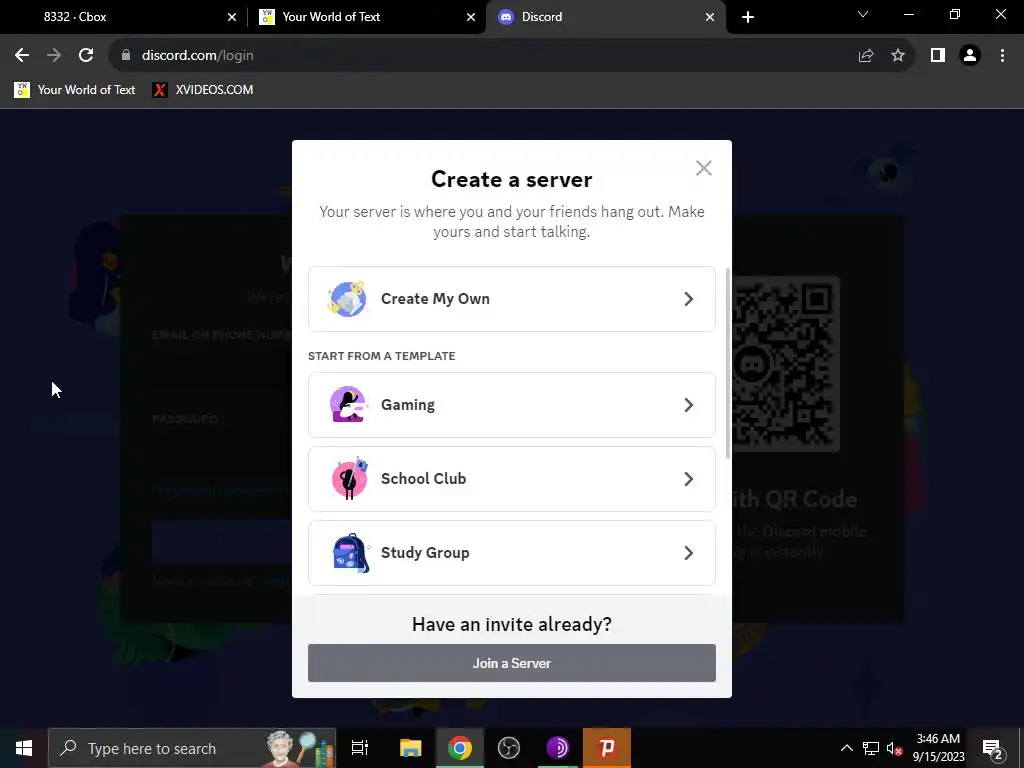
Task: Switch to the Your World of Text tab
Action: pyautogui.click(x=366, y=17)
